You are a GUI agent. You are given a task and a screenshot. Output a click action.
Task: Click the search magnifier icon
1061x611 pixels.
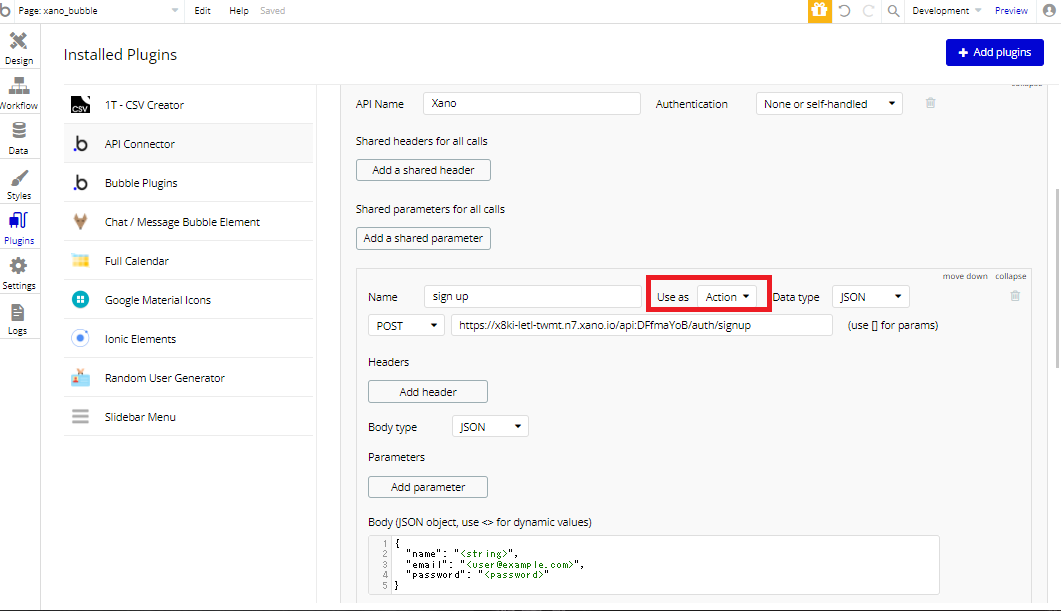pyautogui.click(x=893, y=11)
